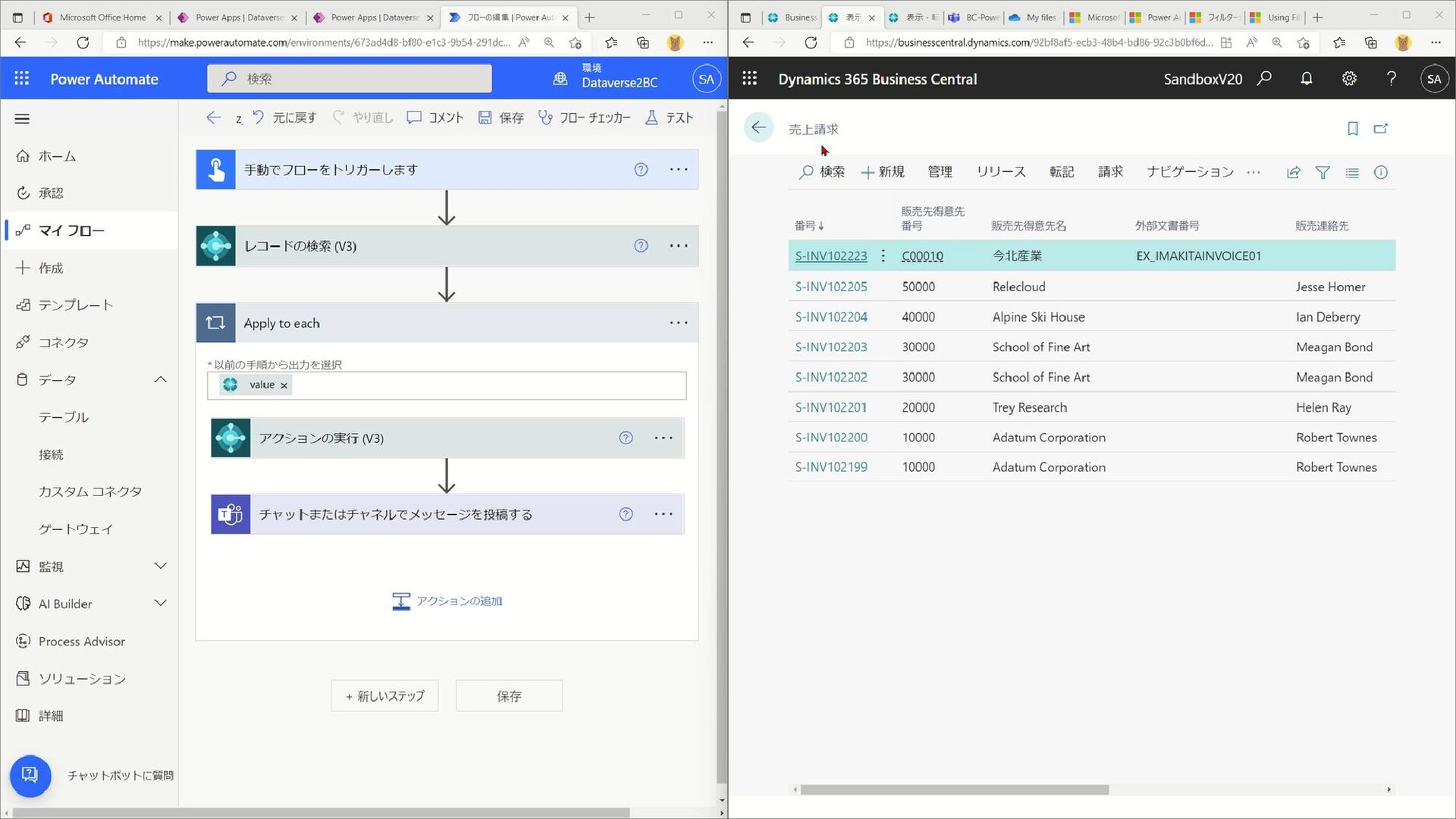Screen dimensions: 1456x819
Task: Open Business Central settings gear
Action: click(x=1349, y=78)
